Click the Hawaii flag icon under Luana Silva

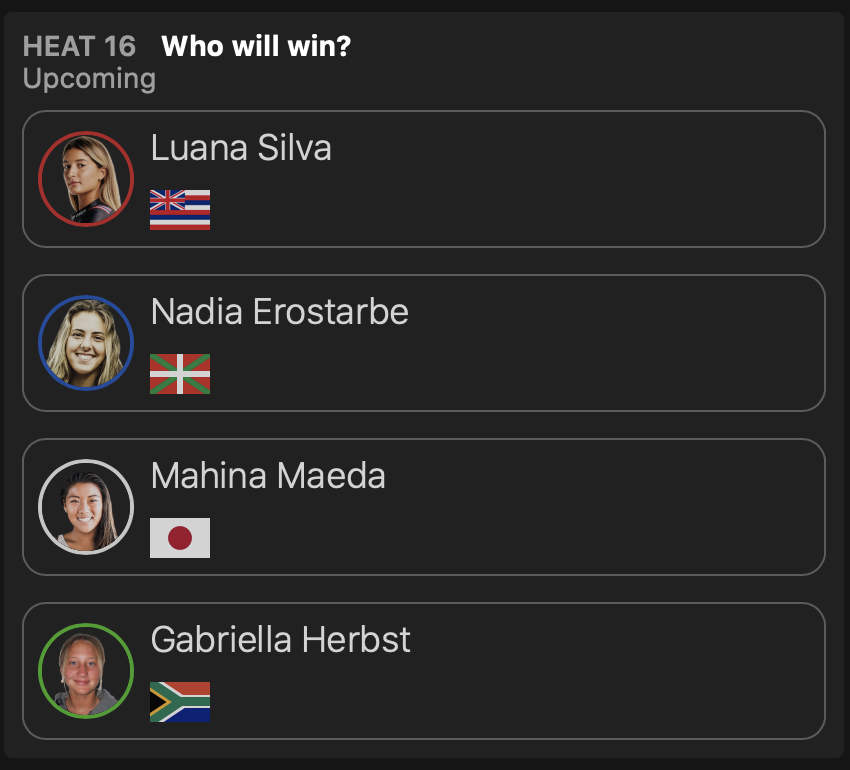pyautogui.click(x=180, y=210)
